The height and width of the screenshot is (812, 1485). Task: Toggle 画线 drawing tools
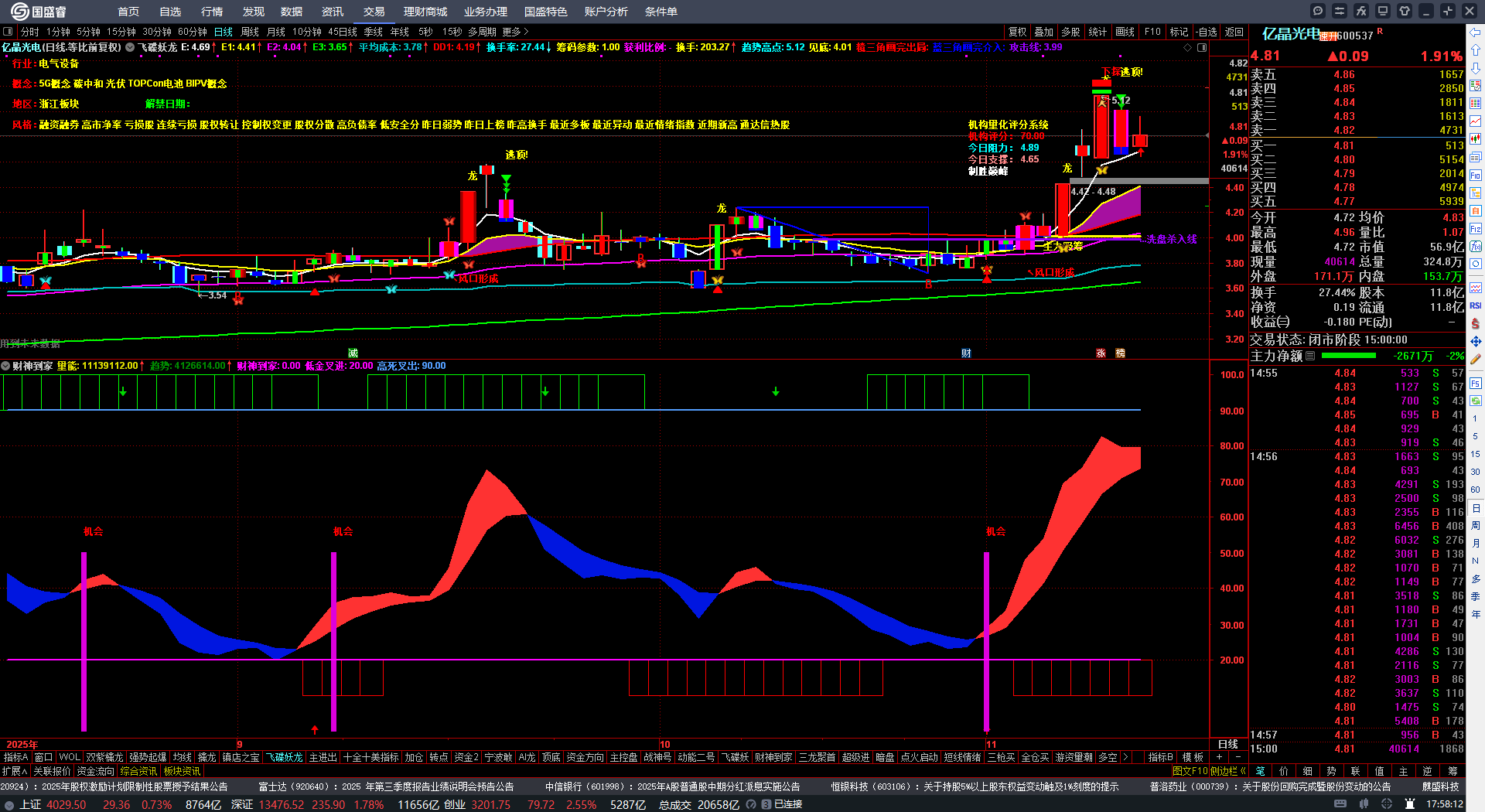[x=1125, y=32]
